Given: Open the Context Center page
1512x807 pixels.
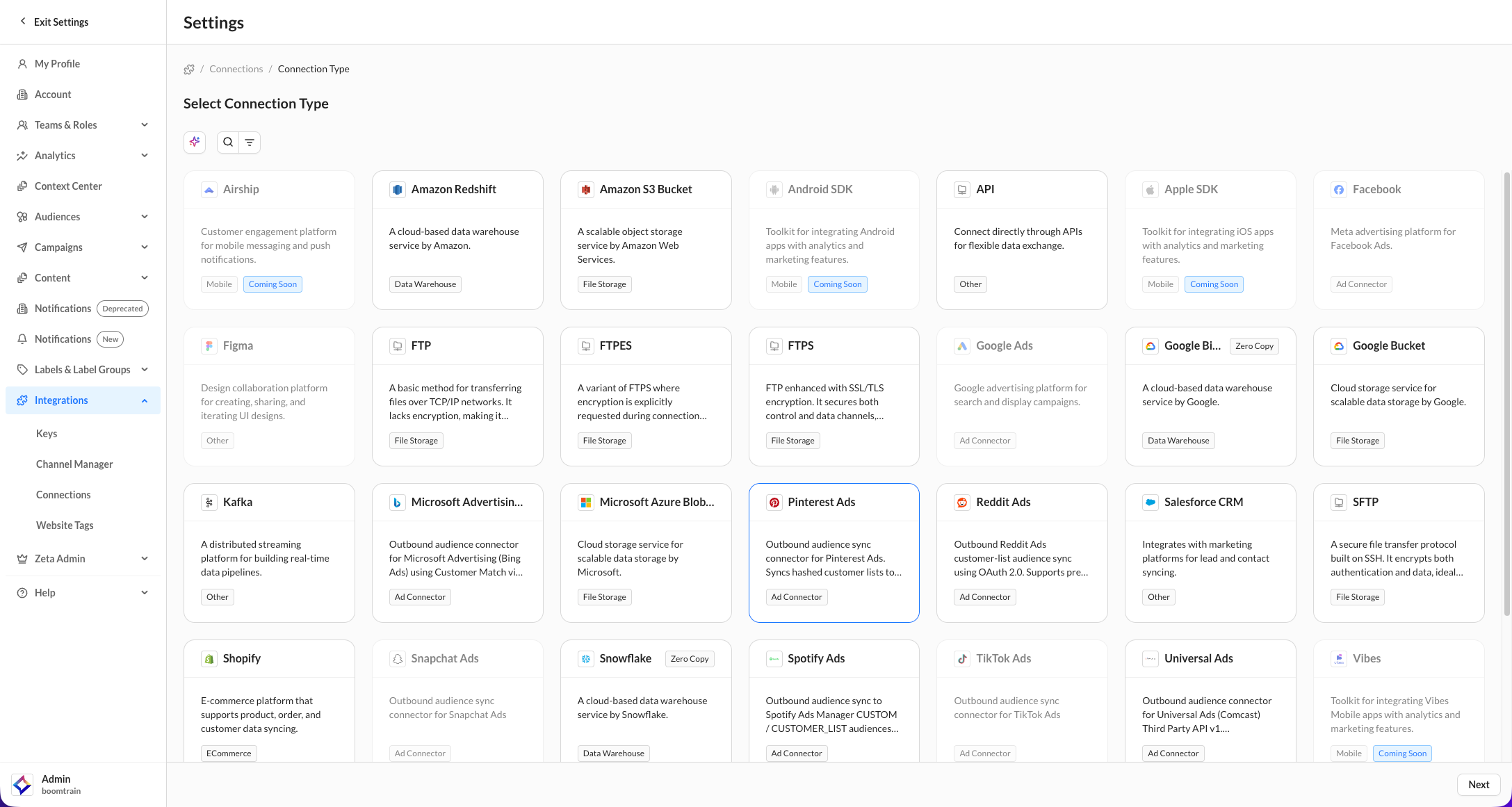Looking at the screenshot, I should (x=83, y=186).
